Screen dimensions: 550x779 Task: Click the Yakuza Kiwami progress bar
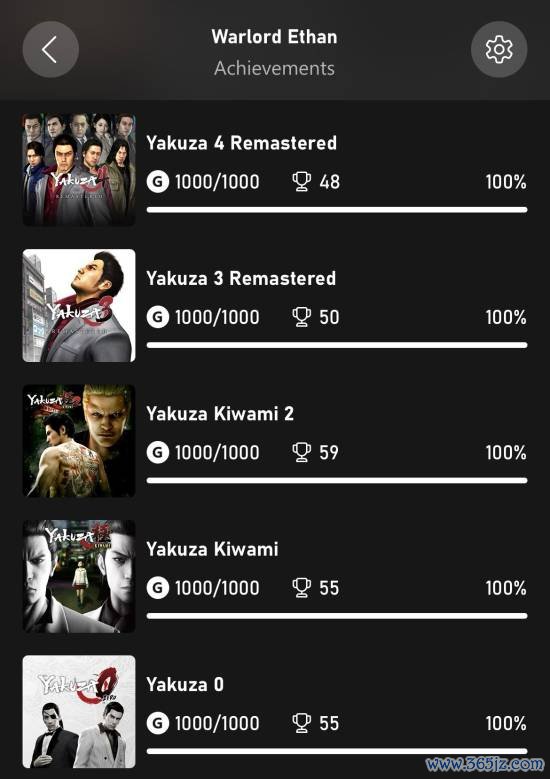(x=337, y=616)
